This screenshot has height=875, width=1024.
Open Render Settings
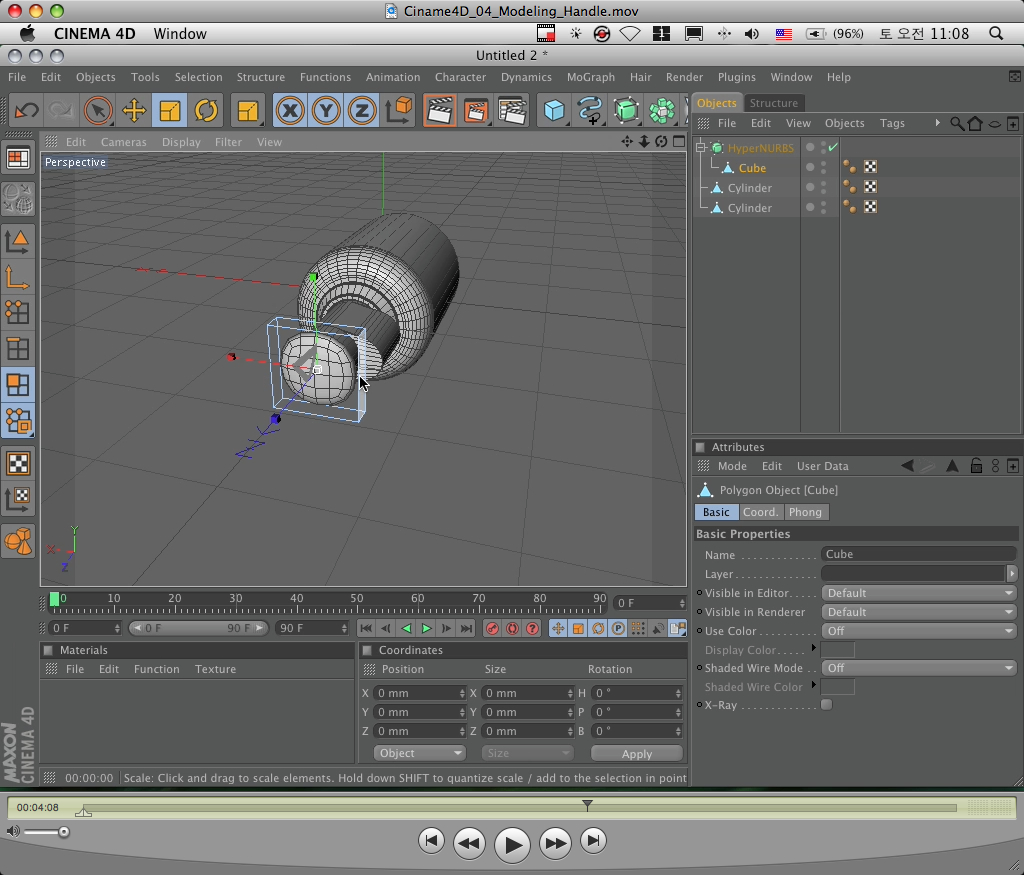tap(513, 110)
